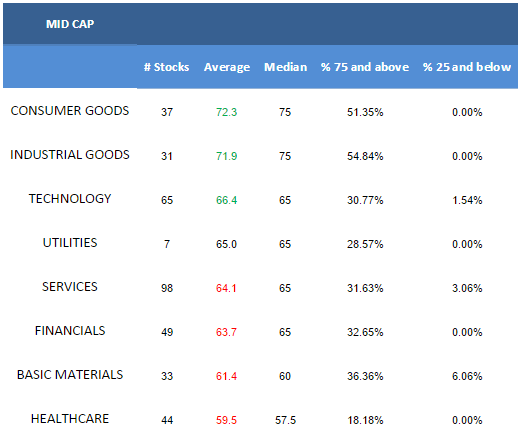Select the TECHNOLOGY row label

[70, 199]
